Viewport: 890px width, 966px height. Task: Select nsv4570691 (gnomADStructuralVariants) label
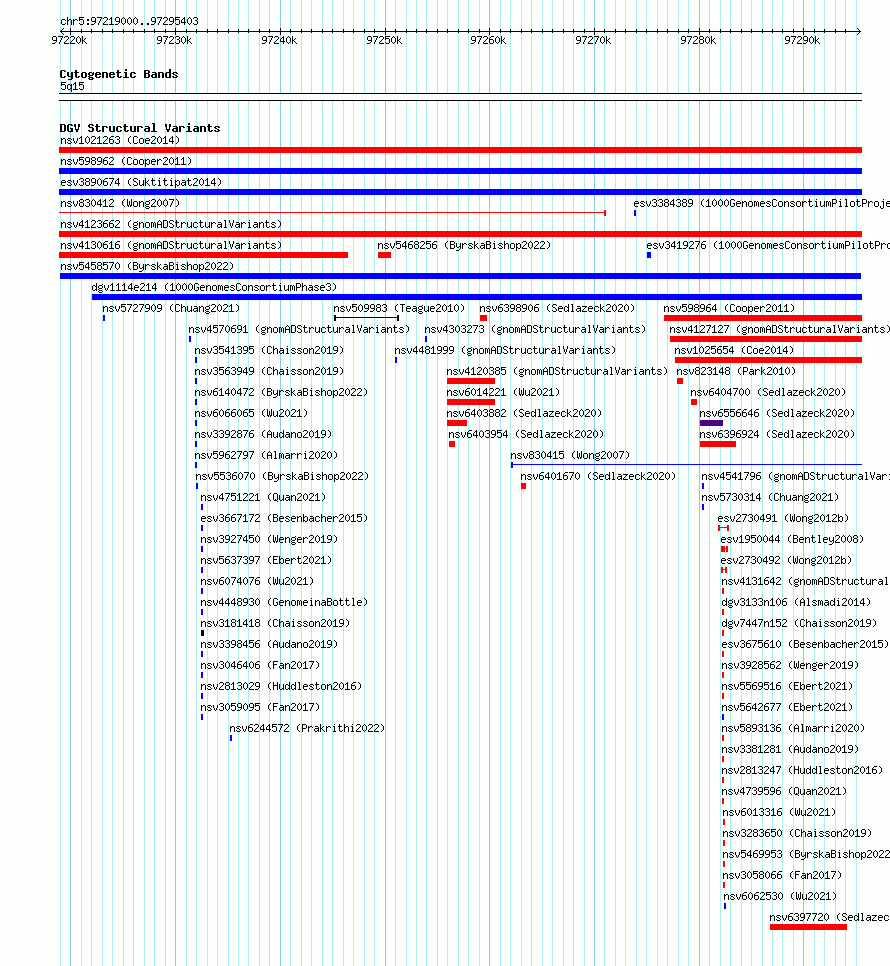(299, 329)
